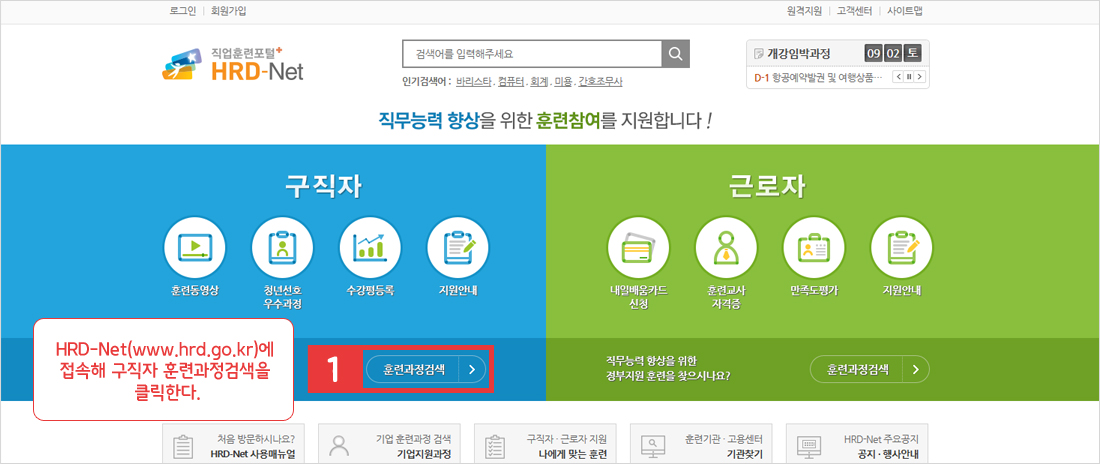
Task: Open 만족도평가 icon
Action: 814,248
